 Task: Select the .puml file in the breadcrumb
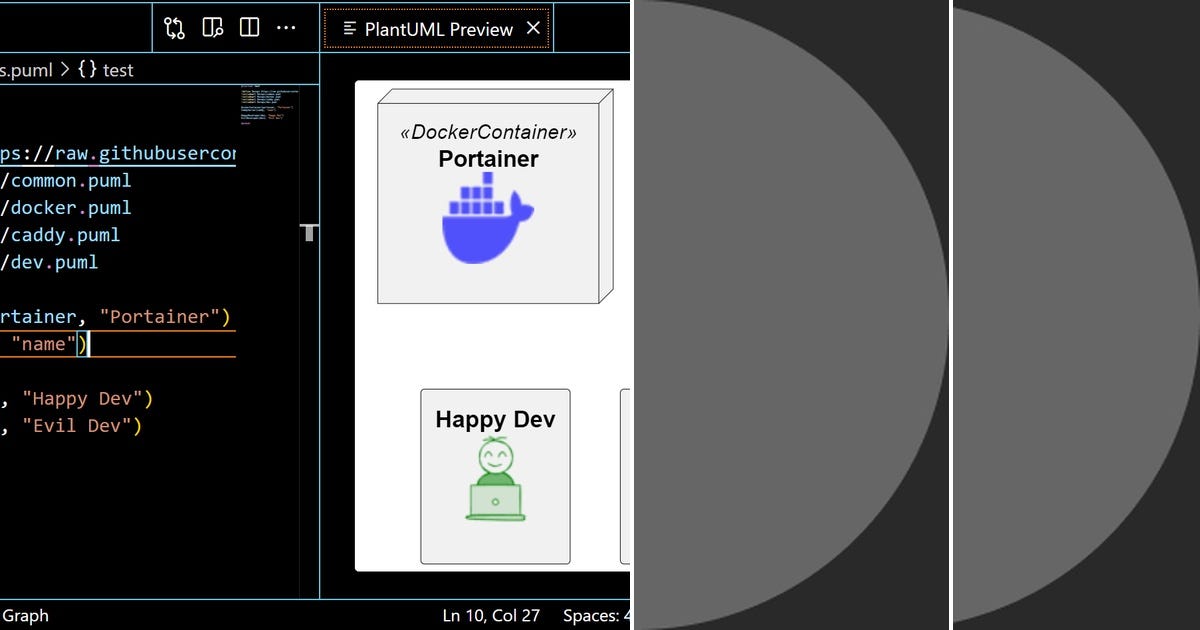(x=26, y=70)
